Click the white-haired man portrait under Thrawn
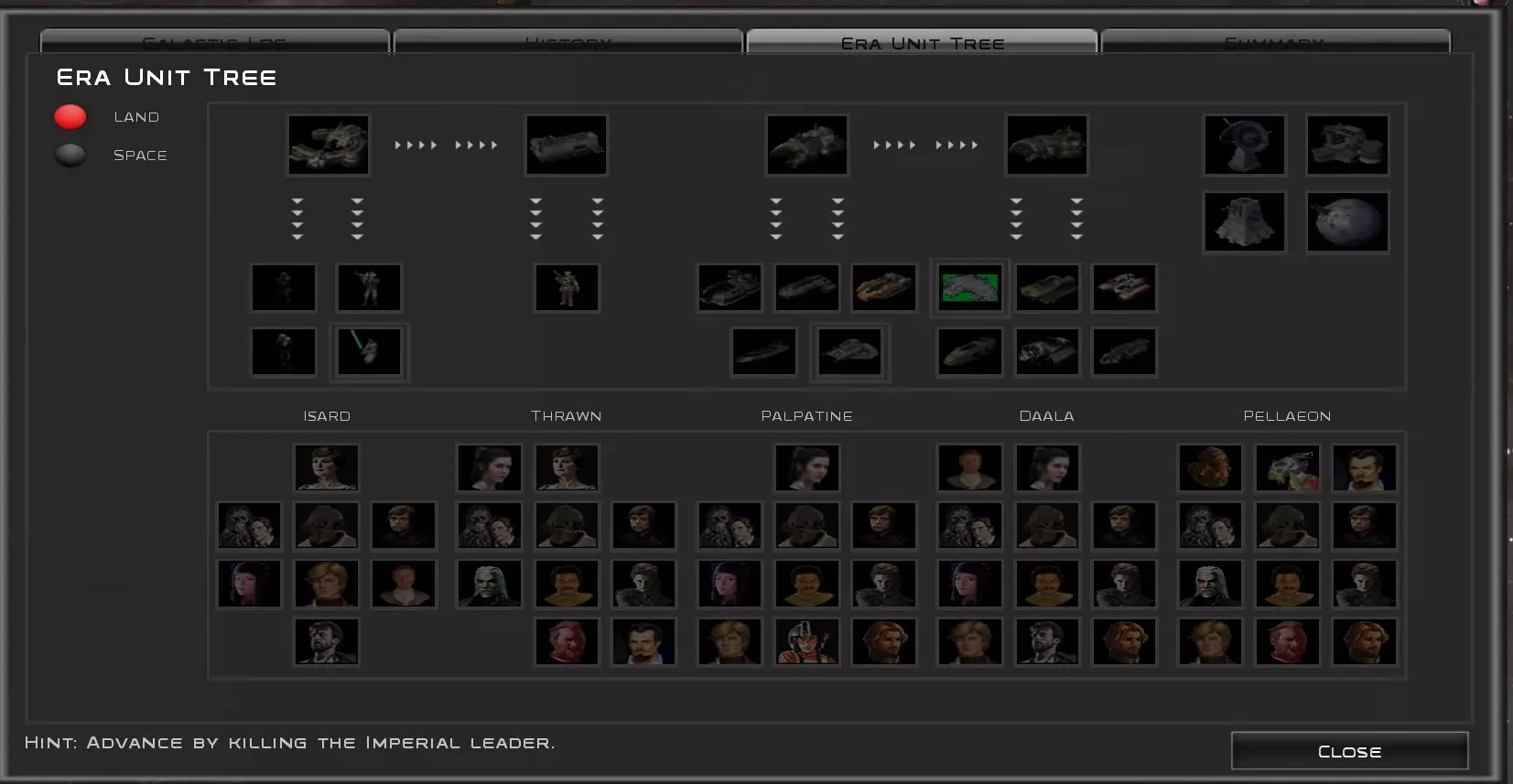1513x784 pixels. 490,584
